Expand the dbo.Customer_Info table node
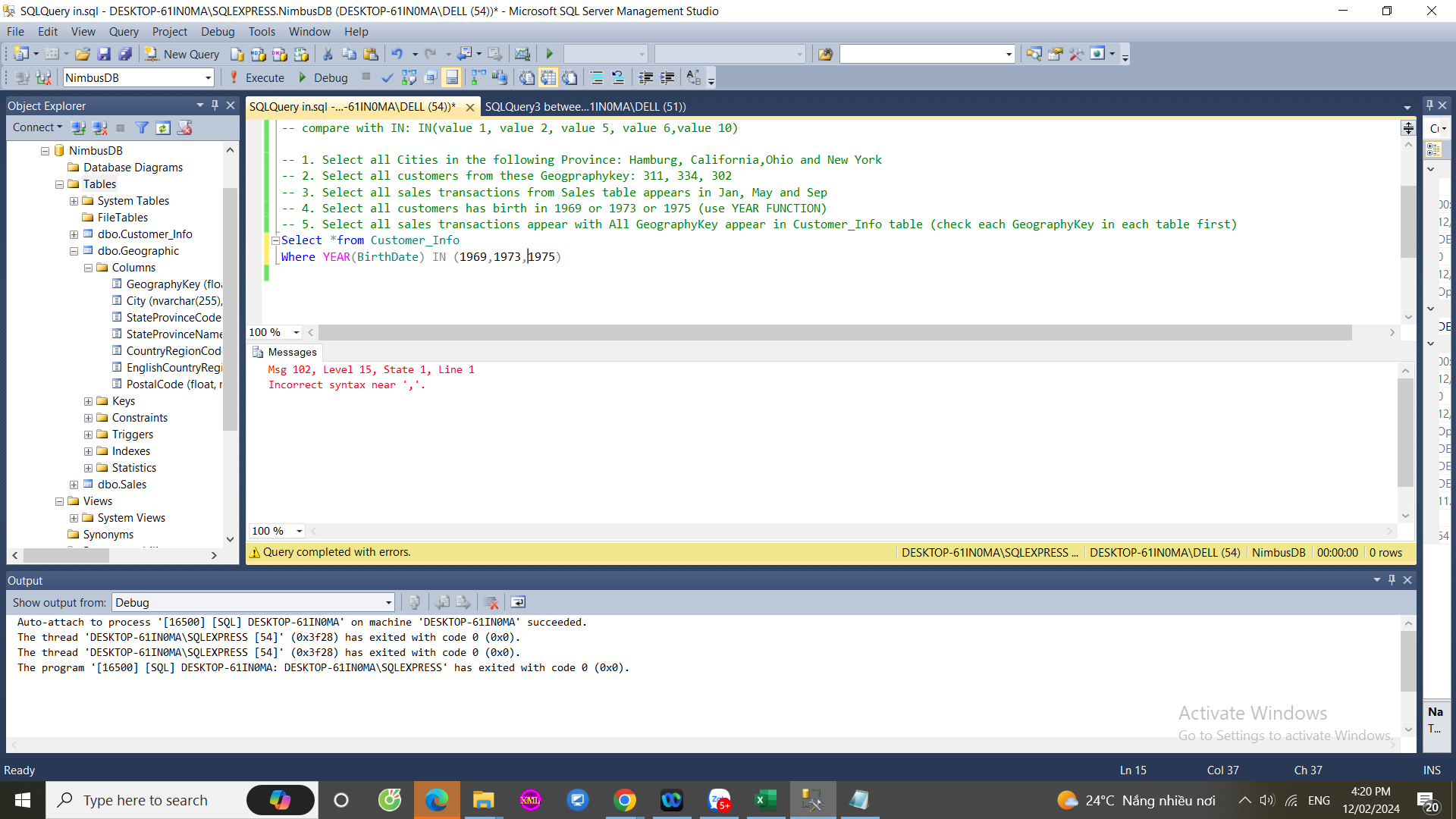Screen dimensions: 1456x819 74,234
